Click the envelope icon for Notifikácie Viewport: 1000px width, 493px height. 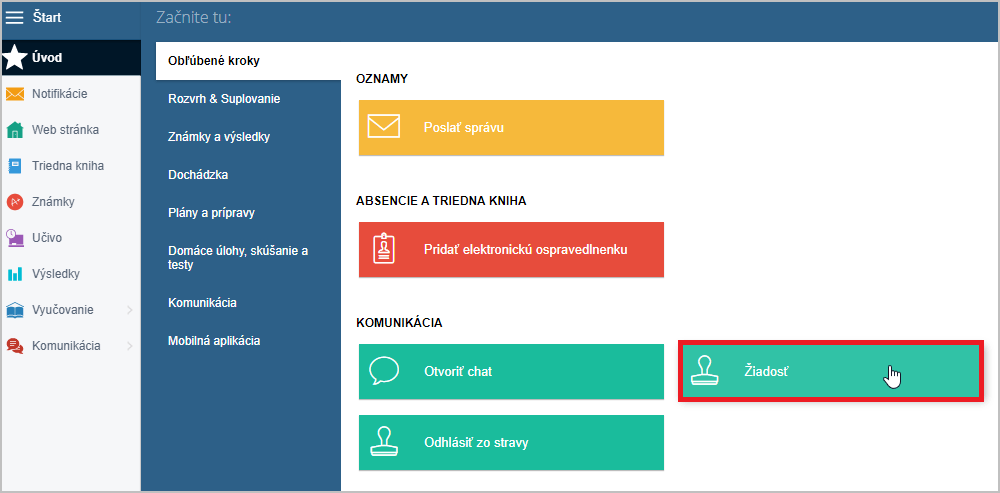click(x=15, y=94)
